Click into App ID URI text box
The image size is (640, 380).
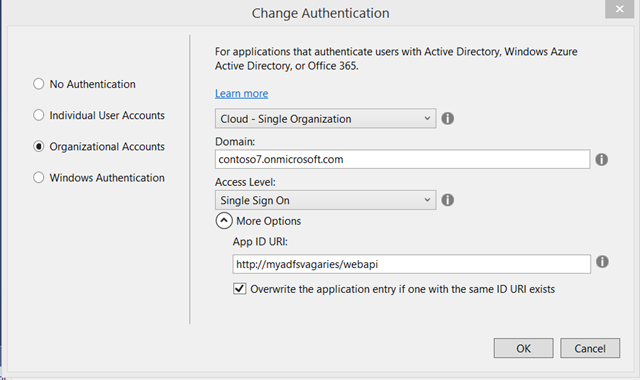click(x=411, y=264)
